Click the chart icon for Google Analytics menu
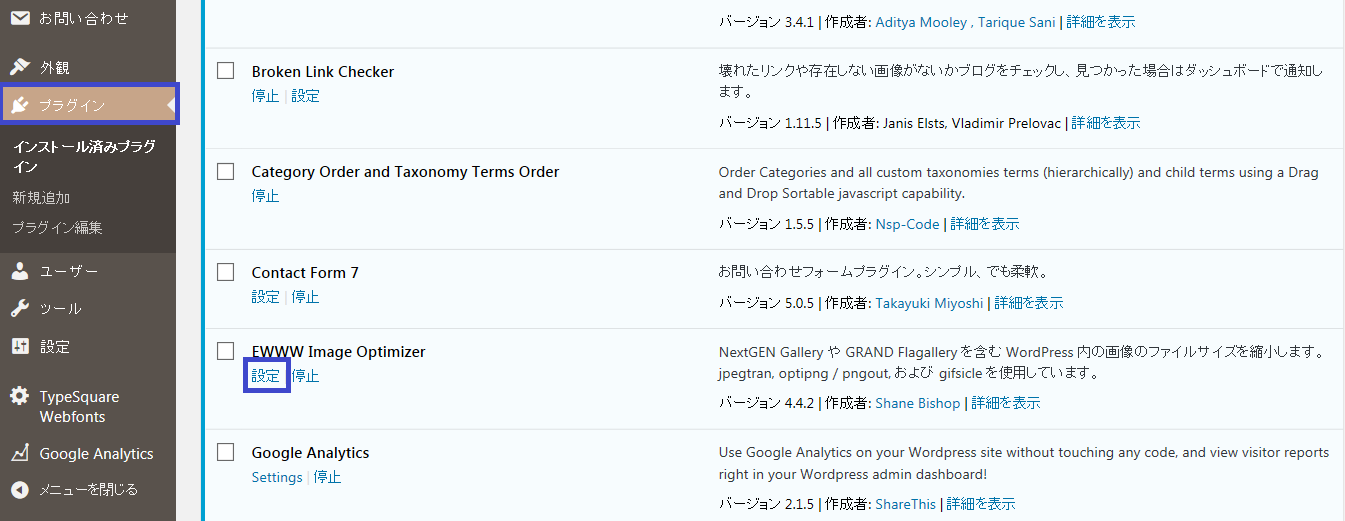 19,453
